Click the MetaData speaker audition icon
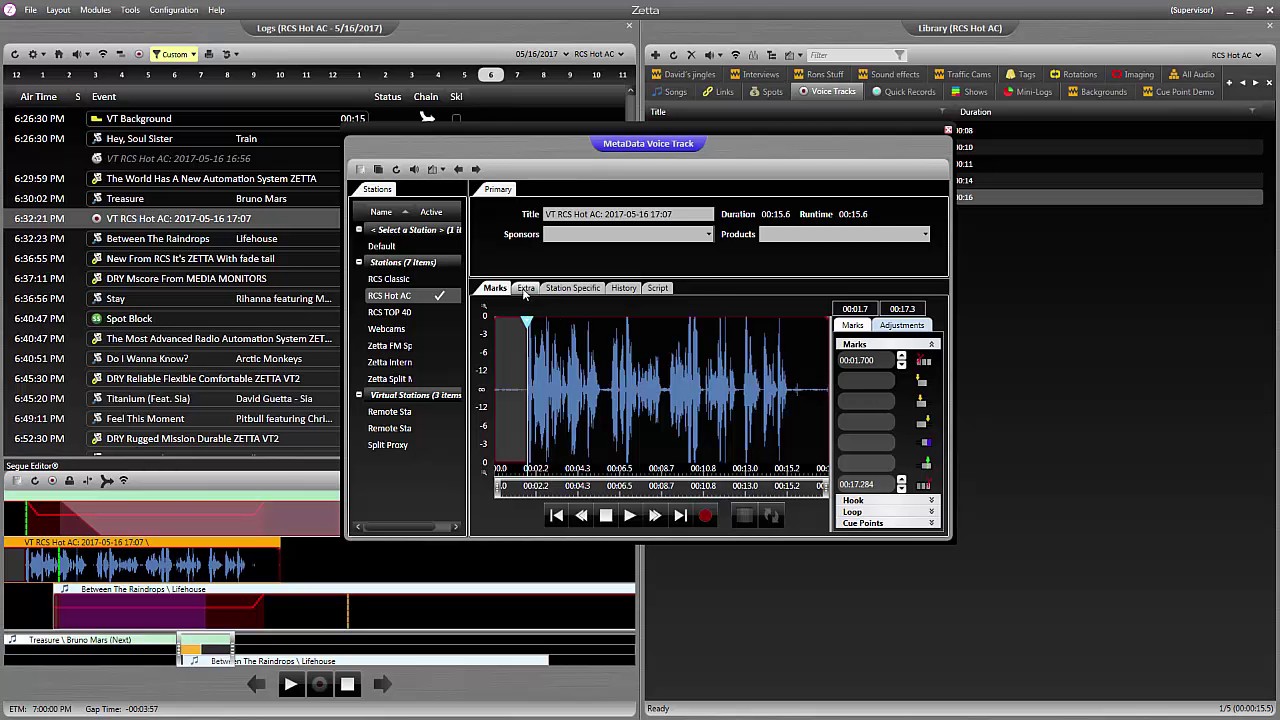Viewport: 1280px width, 720px height. tap(414, 169)
